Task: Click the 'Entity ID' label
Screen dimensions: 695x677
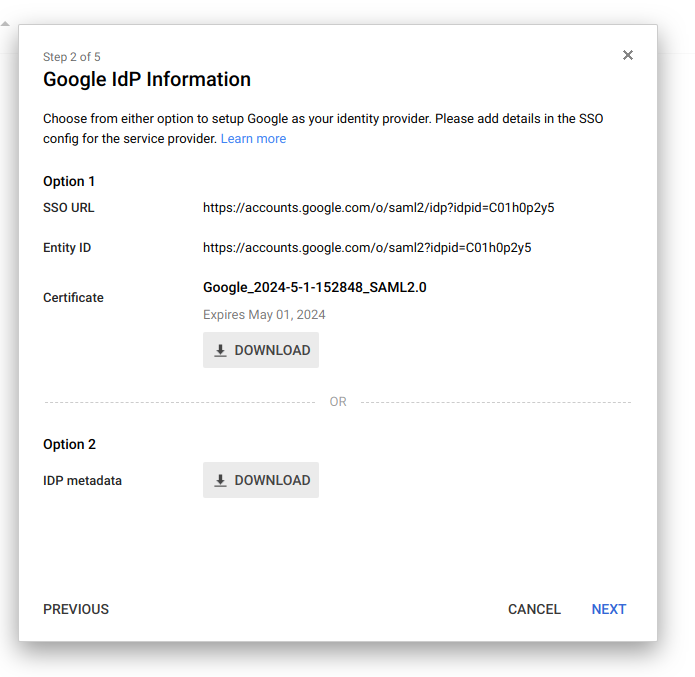Action: pyautogui.click(x=67, y=247)
